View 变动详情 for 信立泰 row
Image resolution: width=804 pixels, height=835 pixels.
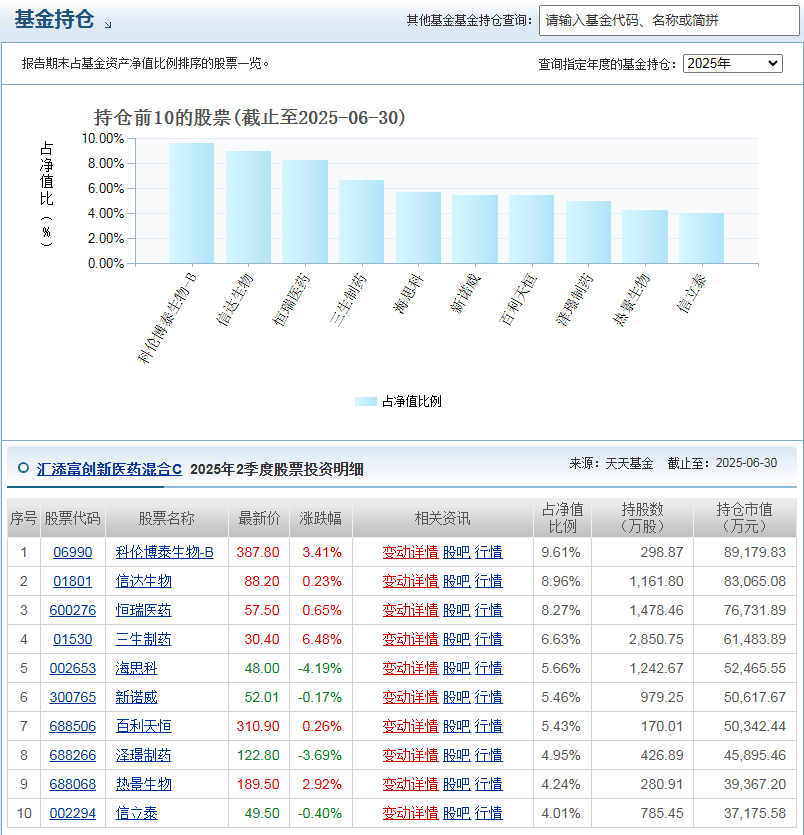point(410,813)
